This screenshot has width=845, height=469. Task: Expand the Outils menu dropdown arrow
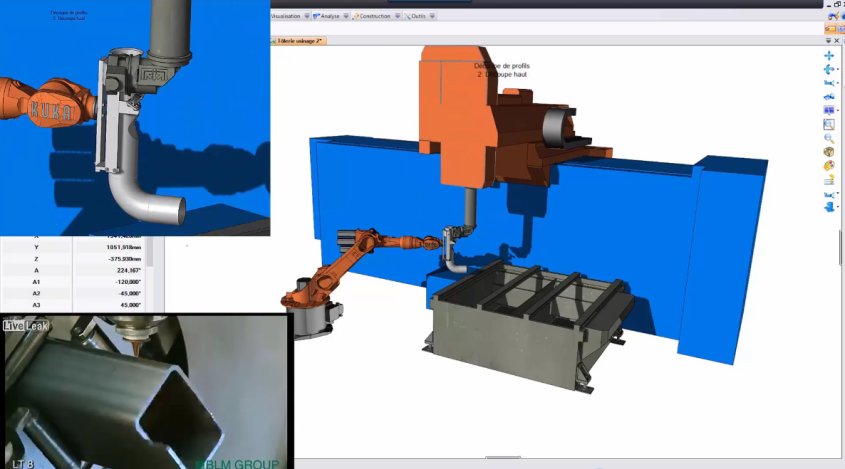tap(432, 16)
